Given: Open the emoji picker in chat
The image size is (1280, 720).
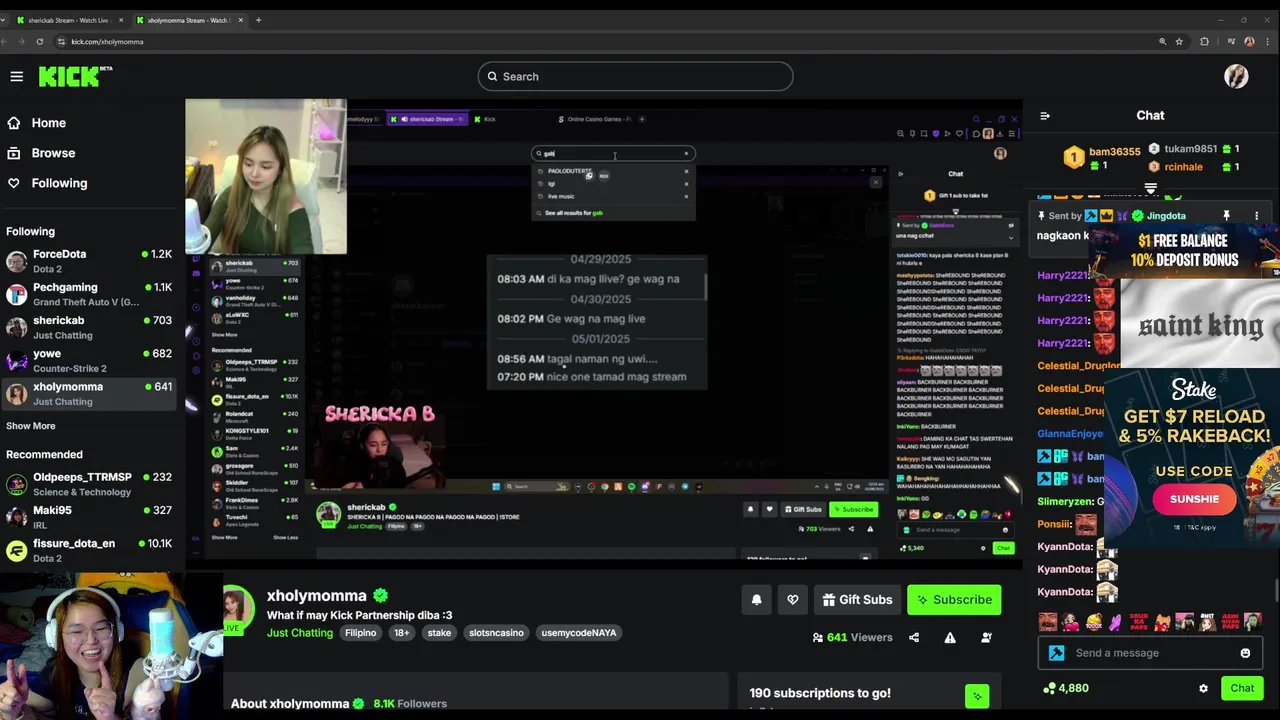Looking at the screenshot, I should coord(1245,653).
